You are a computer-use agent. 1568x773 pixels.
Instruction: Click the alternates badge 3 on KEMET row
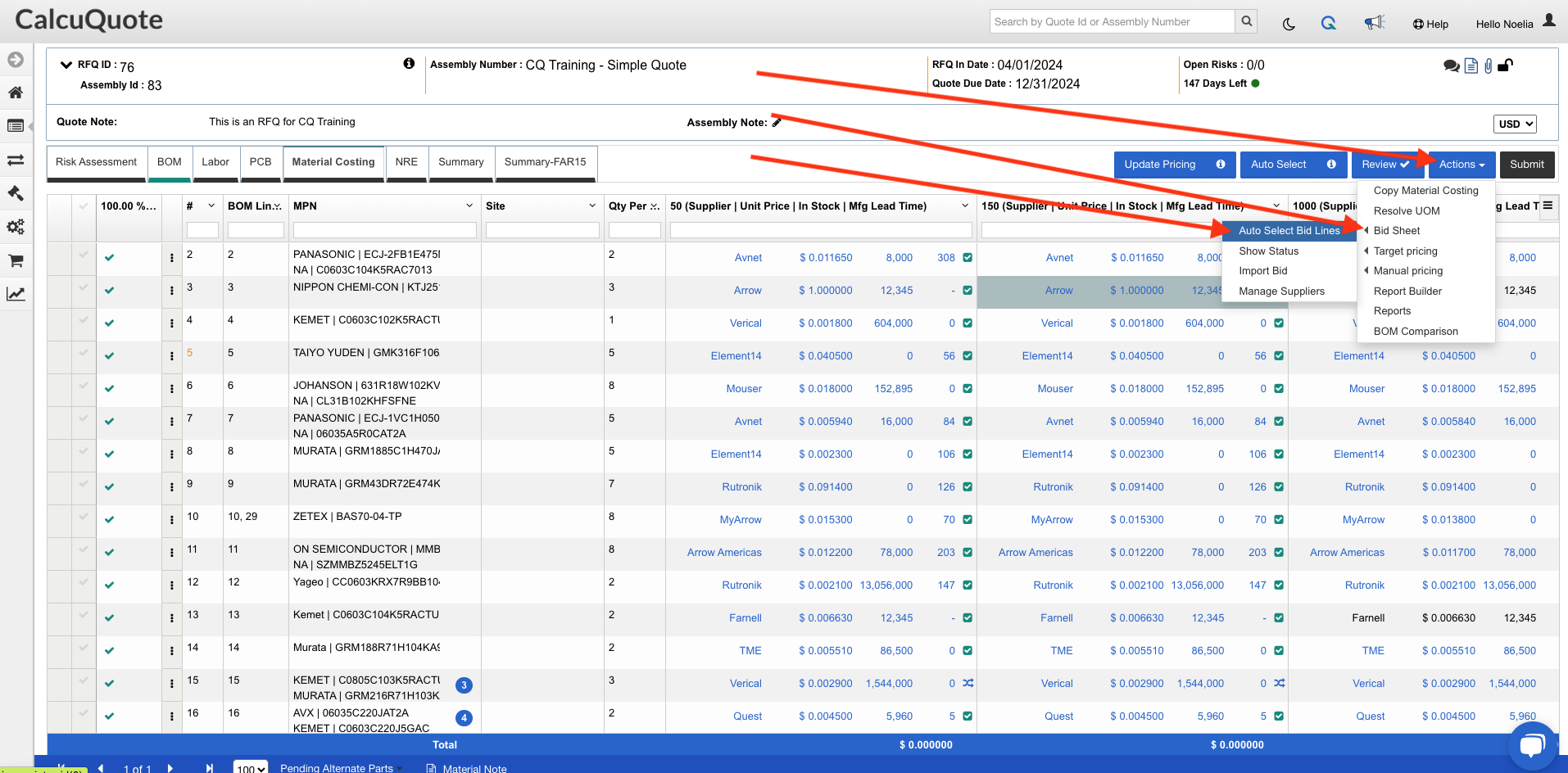click(464, 685)
